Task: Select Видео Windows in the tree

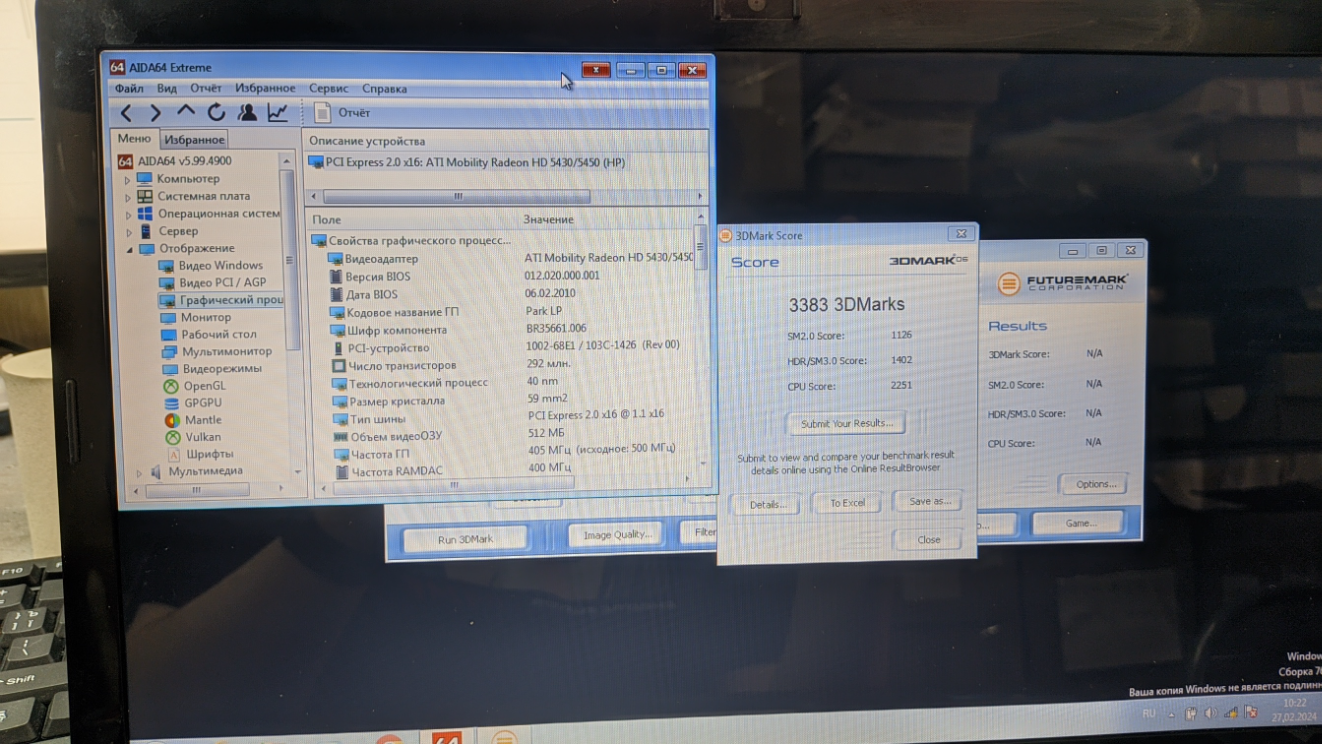Action: [220, 265]
